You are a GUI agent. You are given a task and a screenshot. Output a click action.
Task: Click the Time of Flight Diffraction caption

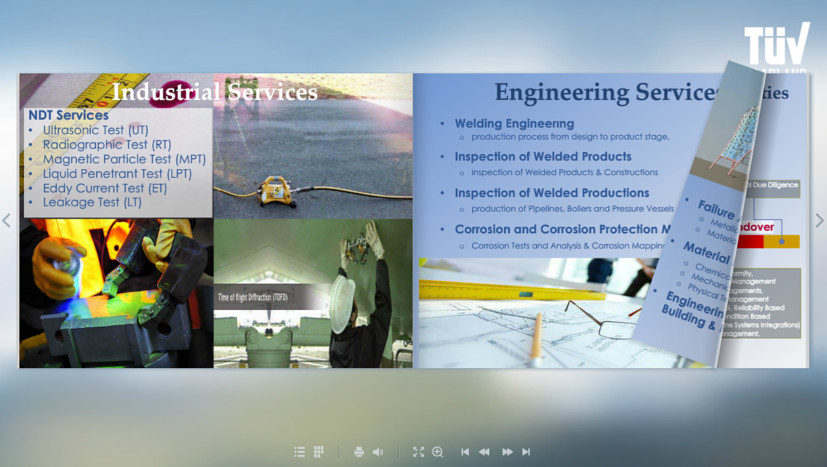(x=253, y=297)
